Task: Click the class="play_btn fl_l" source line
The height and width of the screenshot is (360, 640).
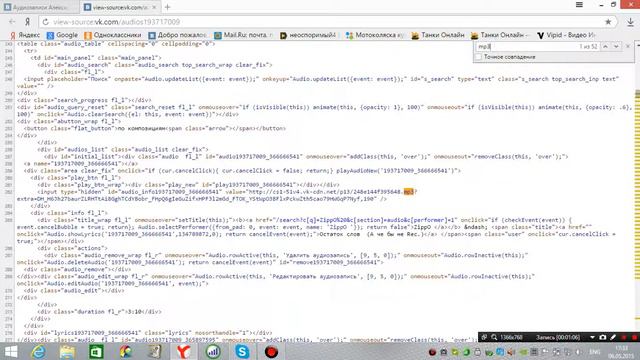Action: [76, 178]
